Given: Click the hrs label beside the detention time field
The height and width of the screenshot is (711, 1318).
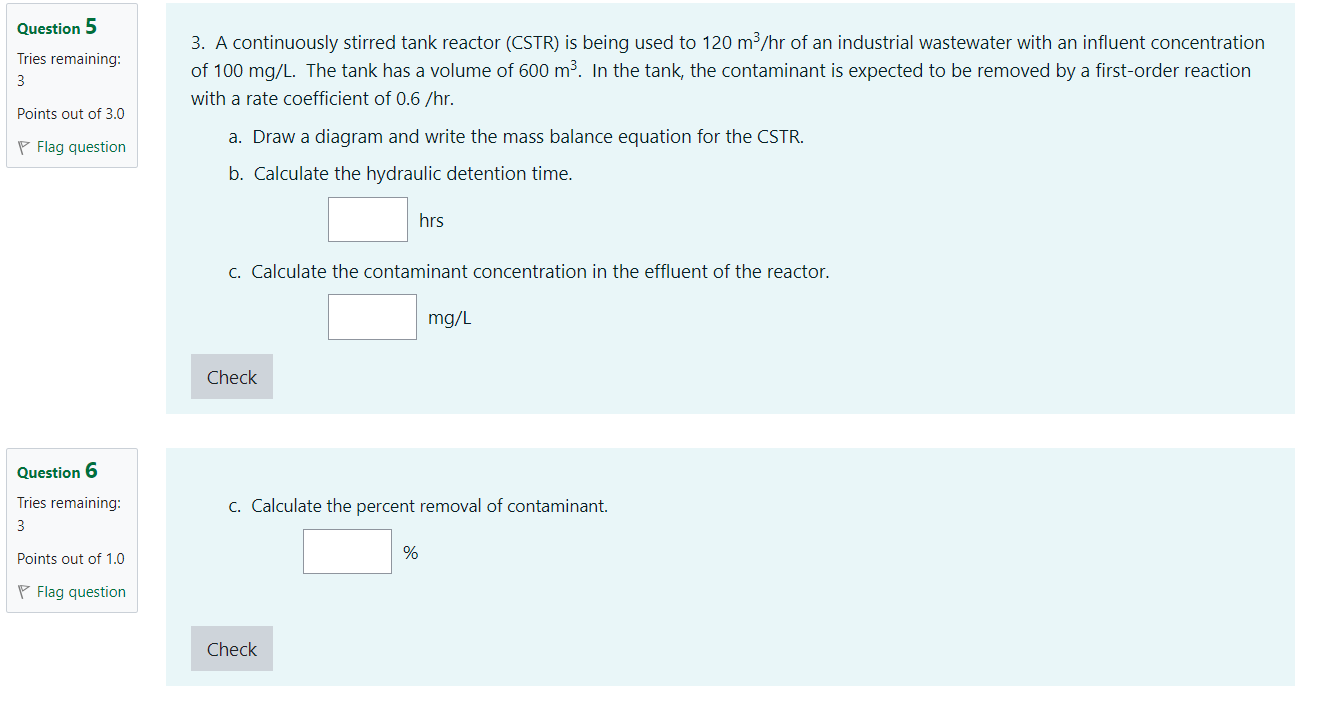Looking at the screenshot, I should pos(430,220).
